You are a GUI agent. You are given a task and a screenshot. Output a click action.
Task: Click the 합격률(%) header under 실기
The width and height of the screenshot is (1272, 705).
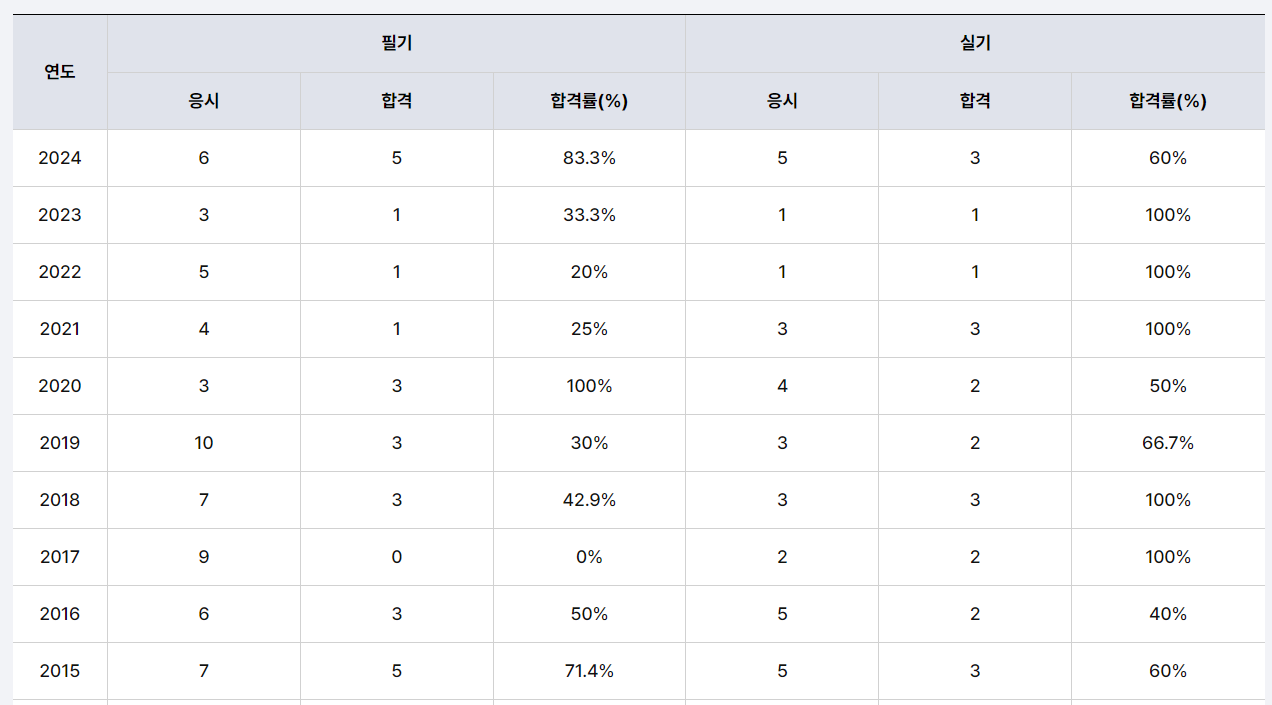[1168, 101]
